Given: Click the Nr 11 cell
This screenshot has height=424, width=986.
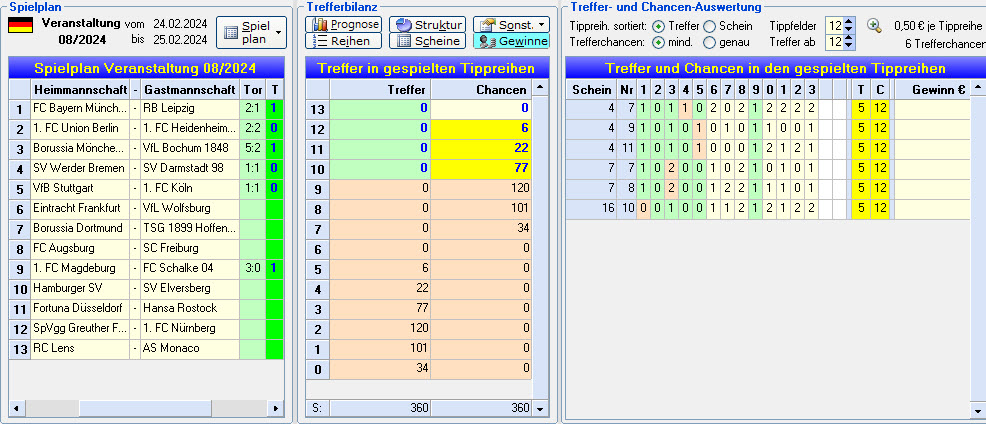Looking at the screenshot, I should point(626,148).
